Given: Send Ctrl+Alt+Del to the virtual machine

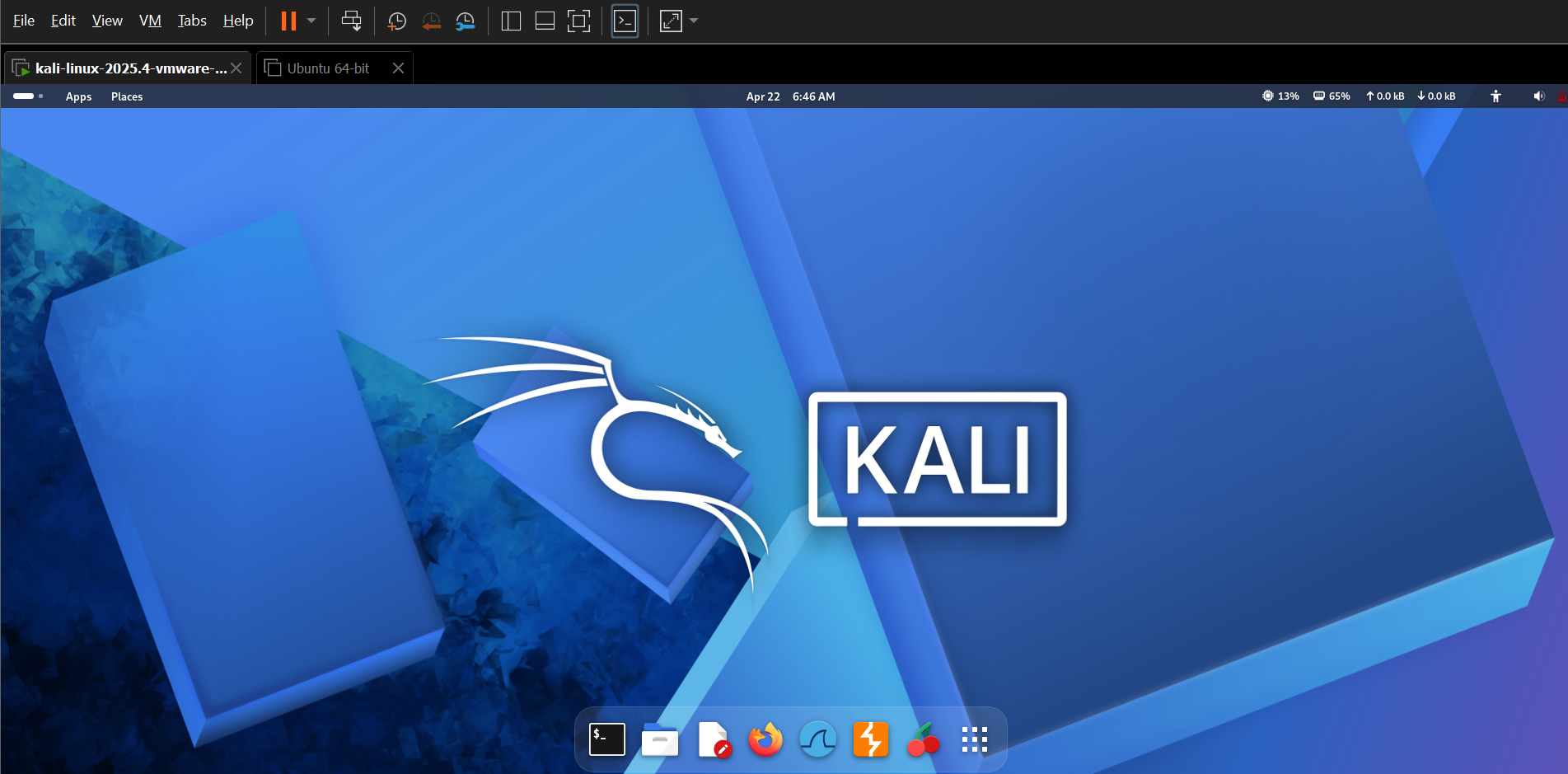Looking at the screenshot, I should point(352,21).
